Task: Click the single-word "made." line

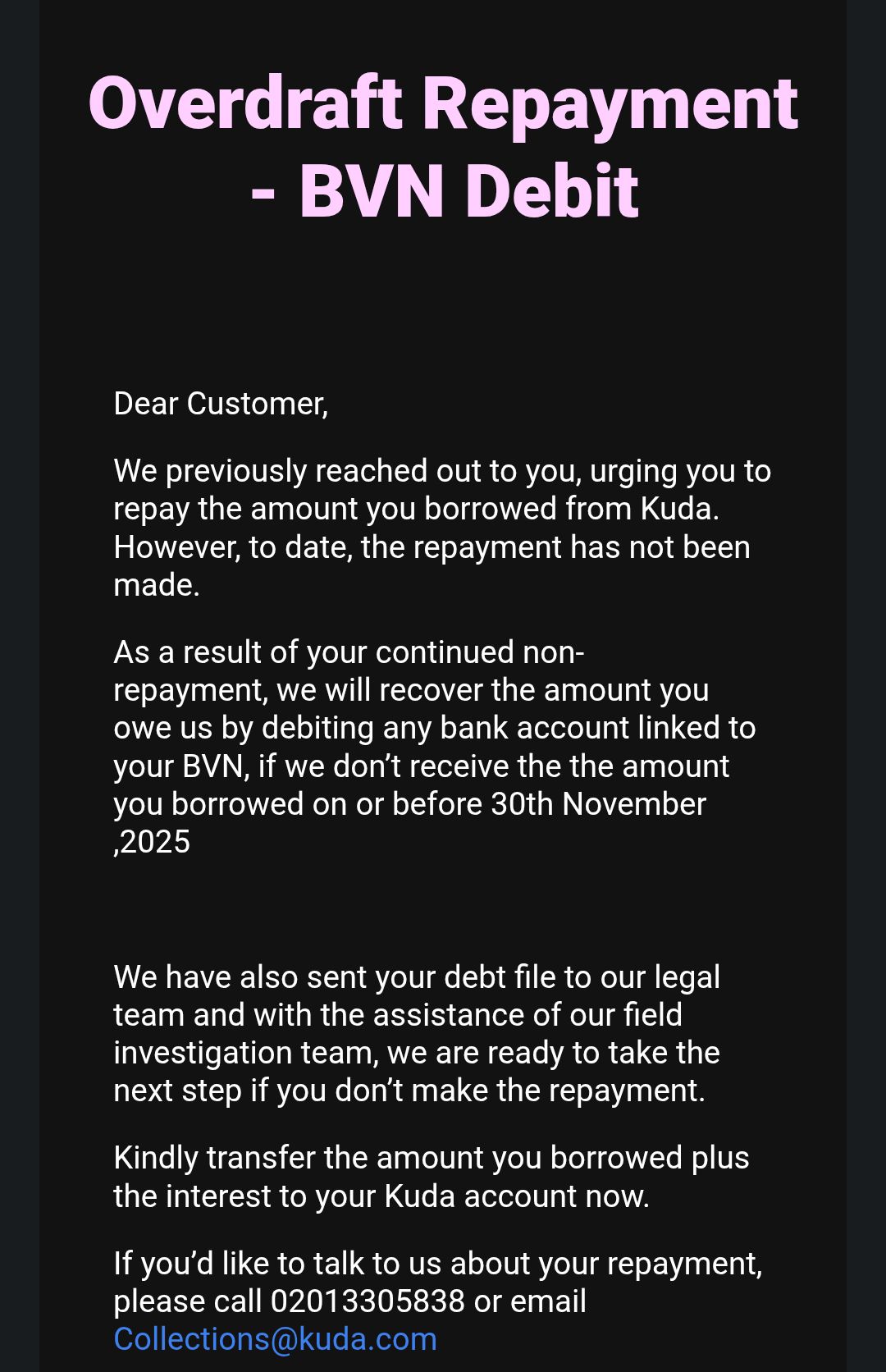Action: click(x=157, y=585)
